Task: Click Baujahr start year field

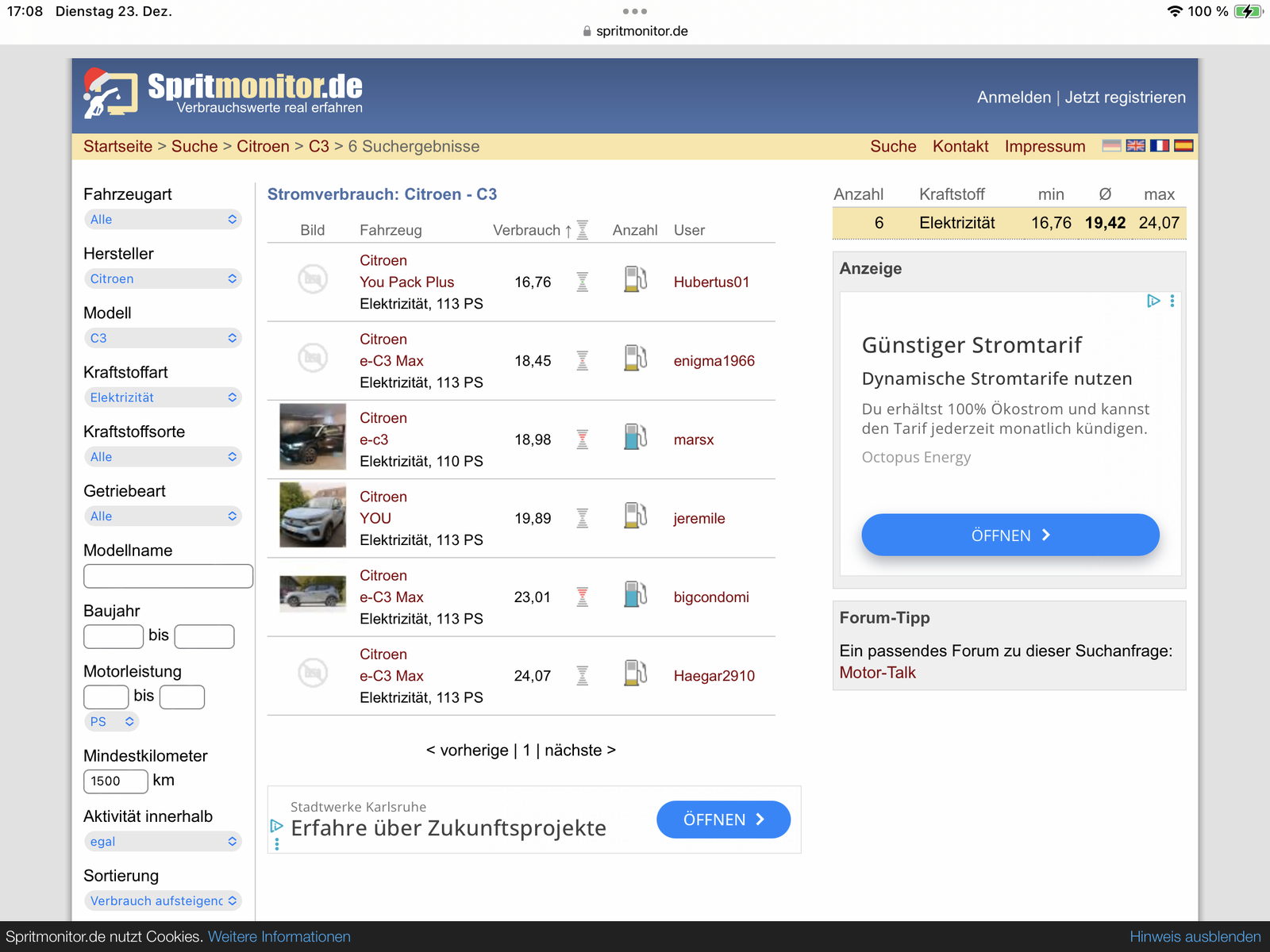Action: click(x=114, y=636)
